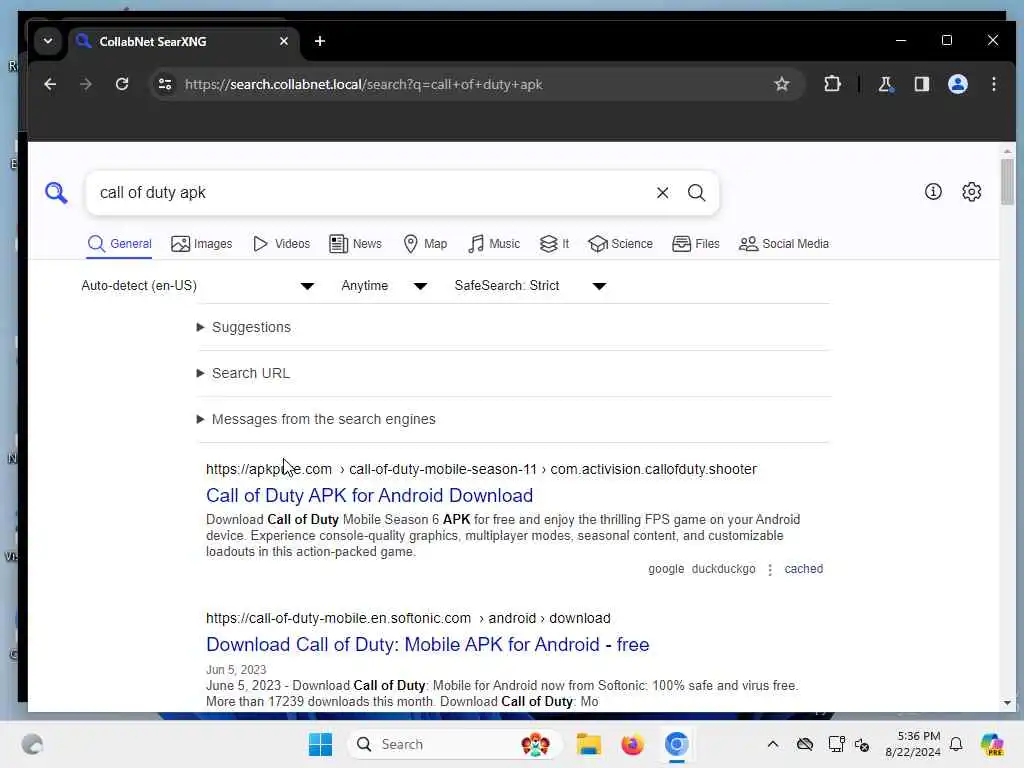This screenshot has width=1024, height=768.
Task: Switch to the Social Media category tab
Action: click(x=784, y=244)
